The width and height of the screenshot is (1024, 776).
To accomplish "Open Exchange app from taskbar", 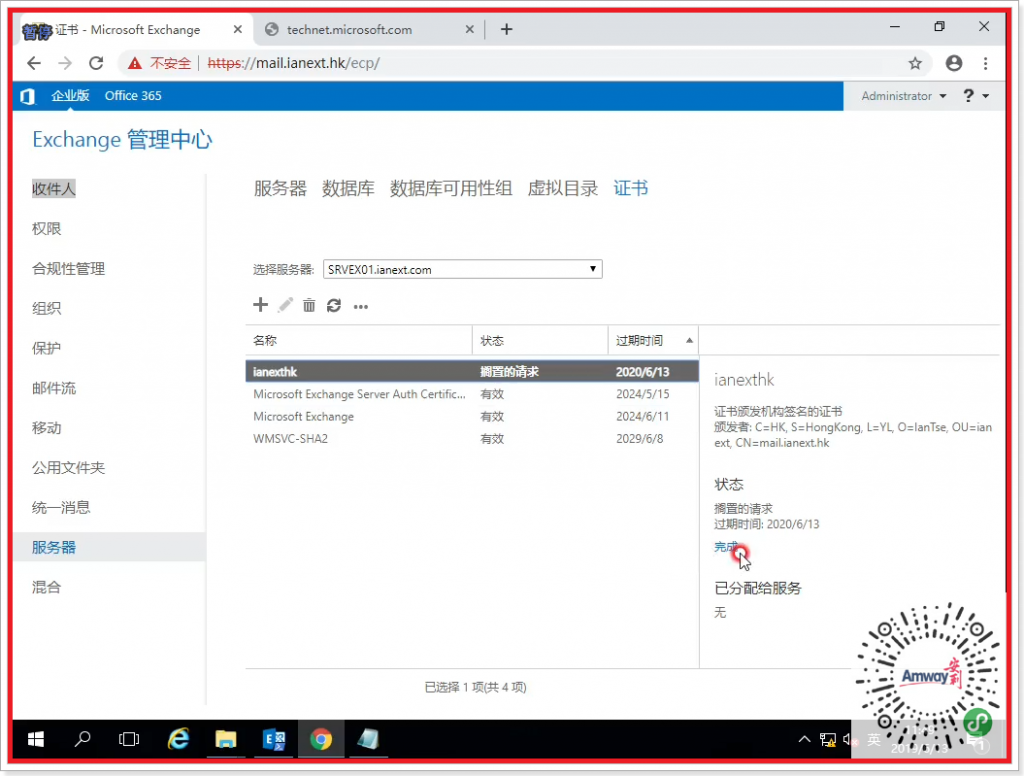I will point(273,740).
